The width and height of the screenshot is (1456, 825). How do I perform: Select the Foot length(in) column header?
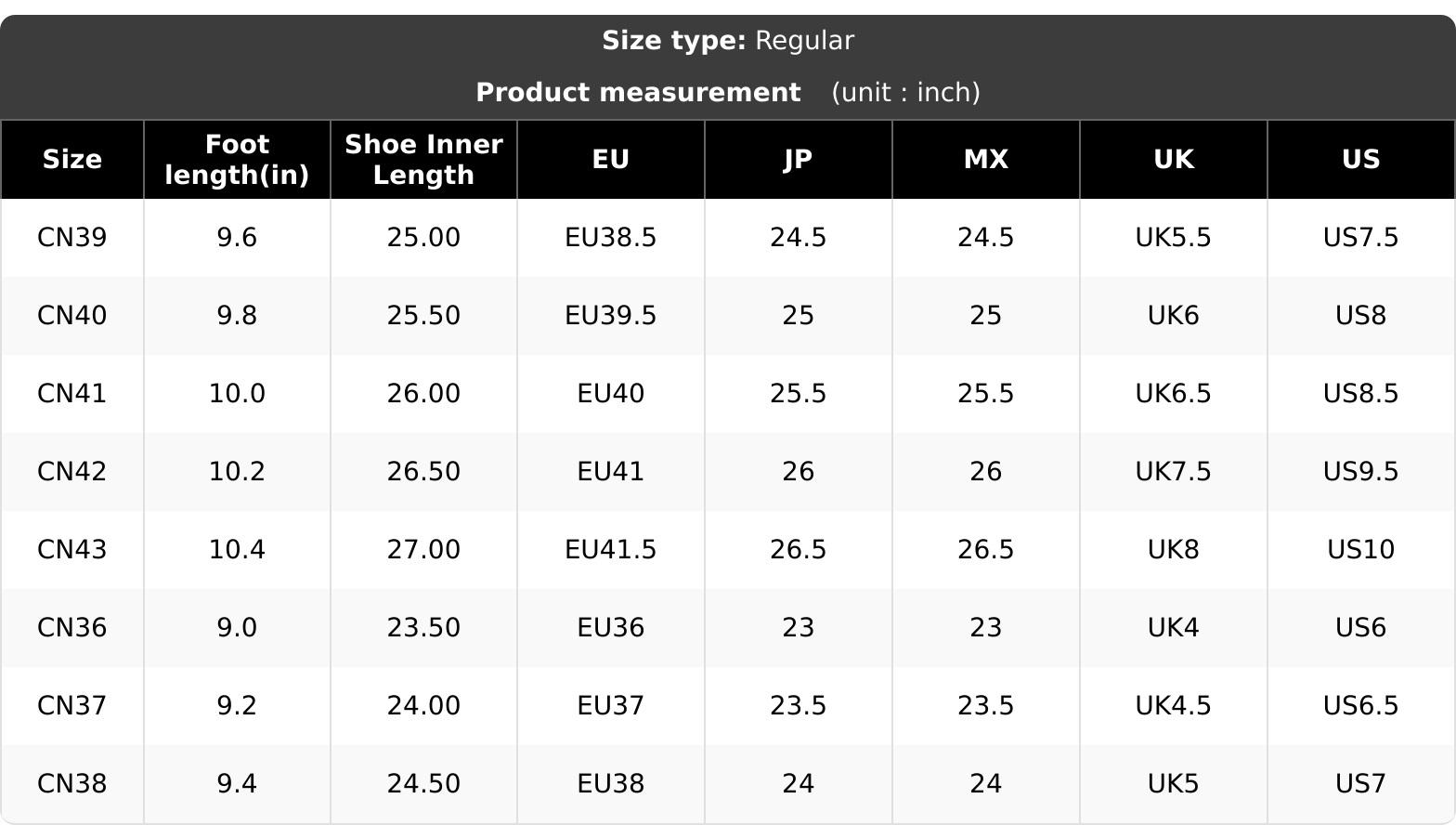237,160
